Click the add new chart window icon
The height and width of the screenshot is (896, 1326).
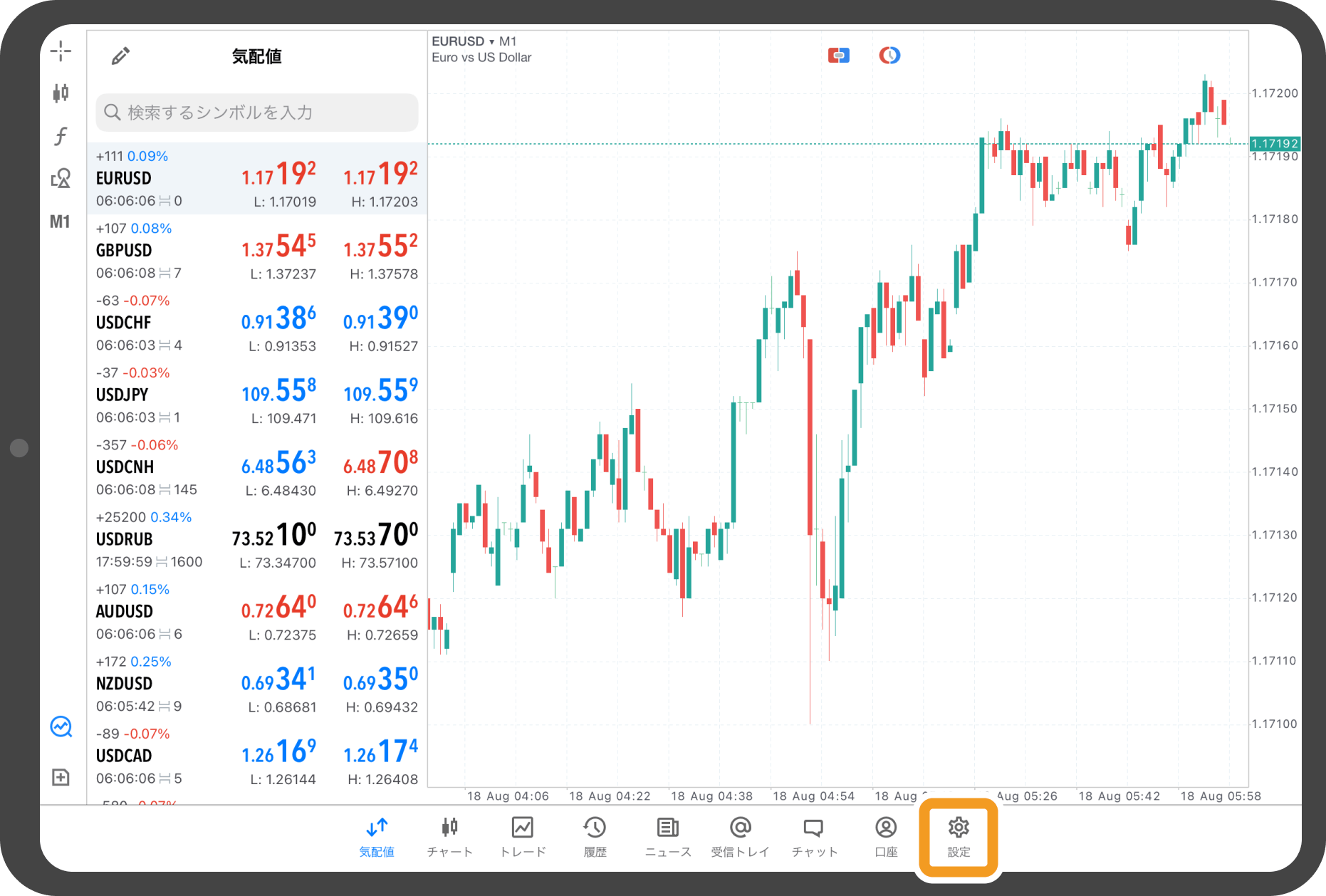61,777
